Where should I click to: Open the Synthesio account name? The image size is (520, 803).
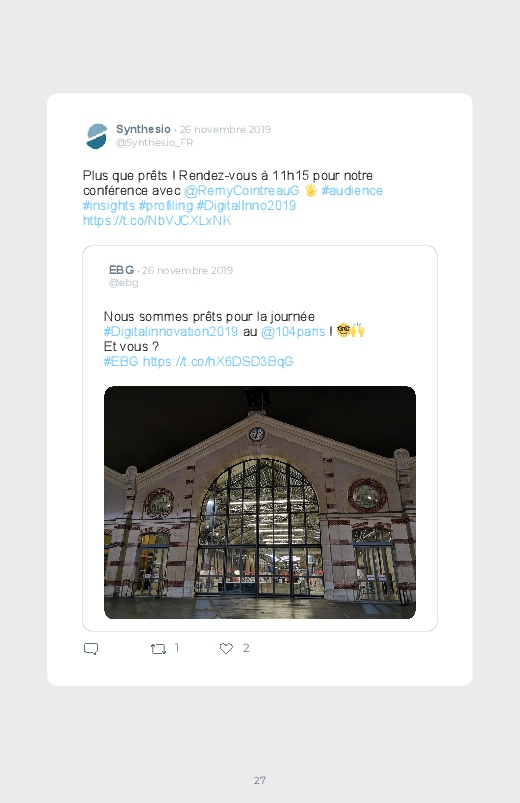pyautogui.click(x=143, y=129)
